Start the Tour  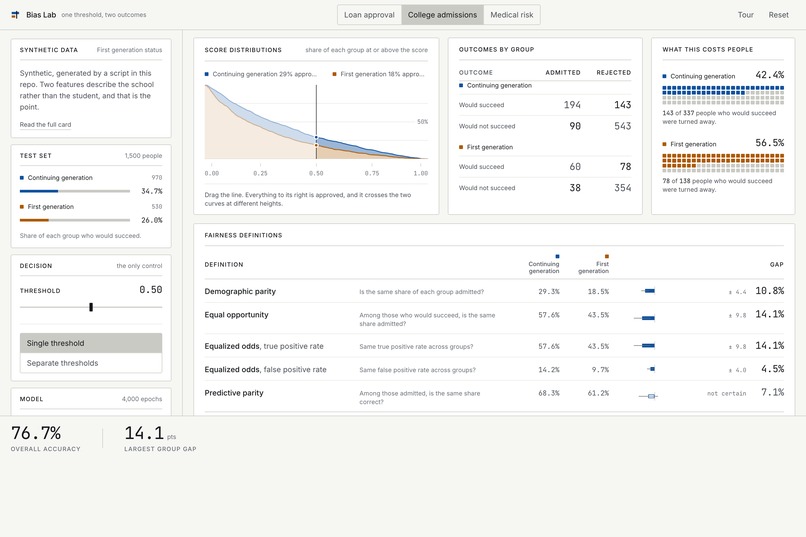click(745, 15)
